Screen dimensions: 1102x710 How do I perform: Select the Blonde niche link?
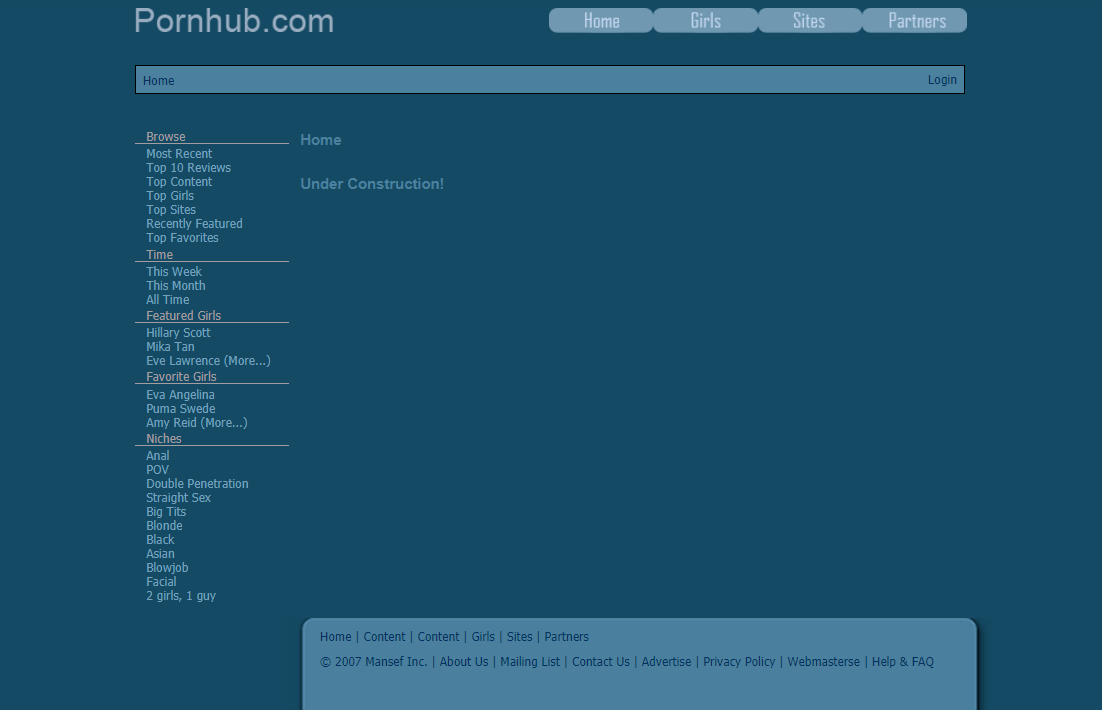(164, 527)
